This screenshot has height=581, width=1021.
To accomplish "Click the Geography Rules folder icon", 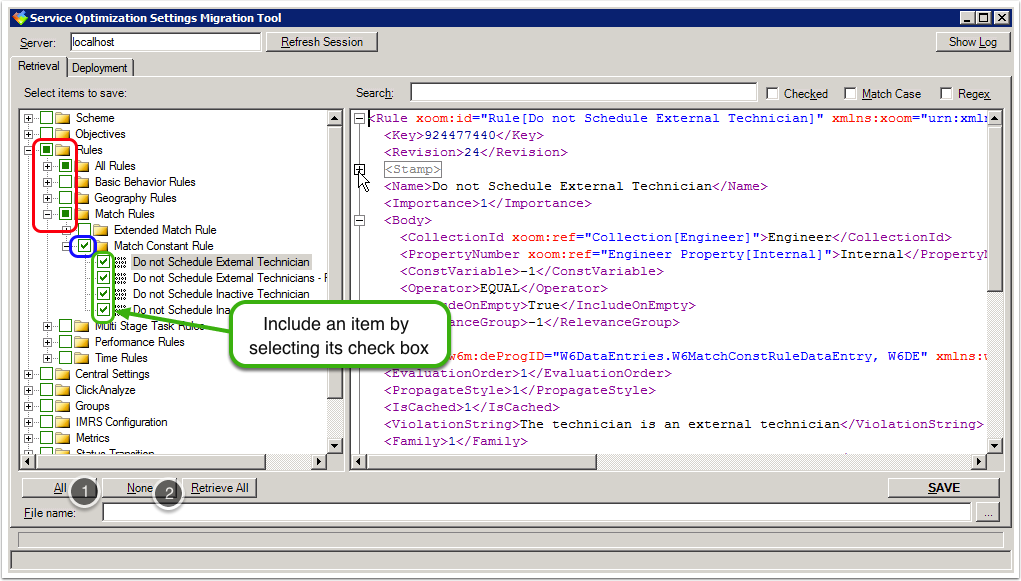I will 82,198.
